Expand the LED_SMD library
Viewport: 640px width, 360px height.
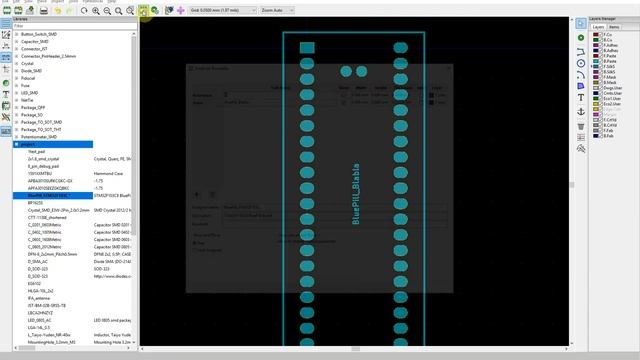[17, 93]
